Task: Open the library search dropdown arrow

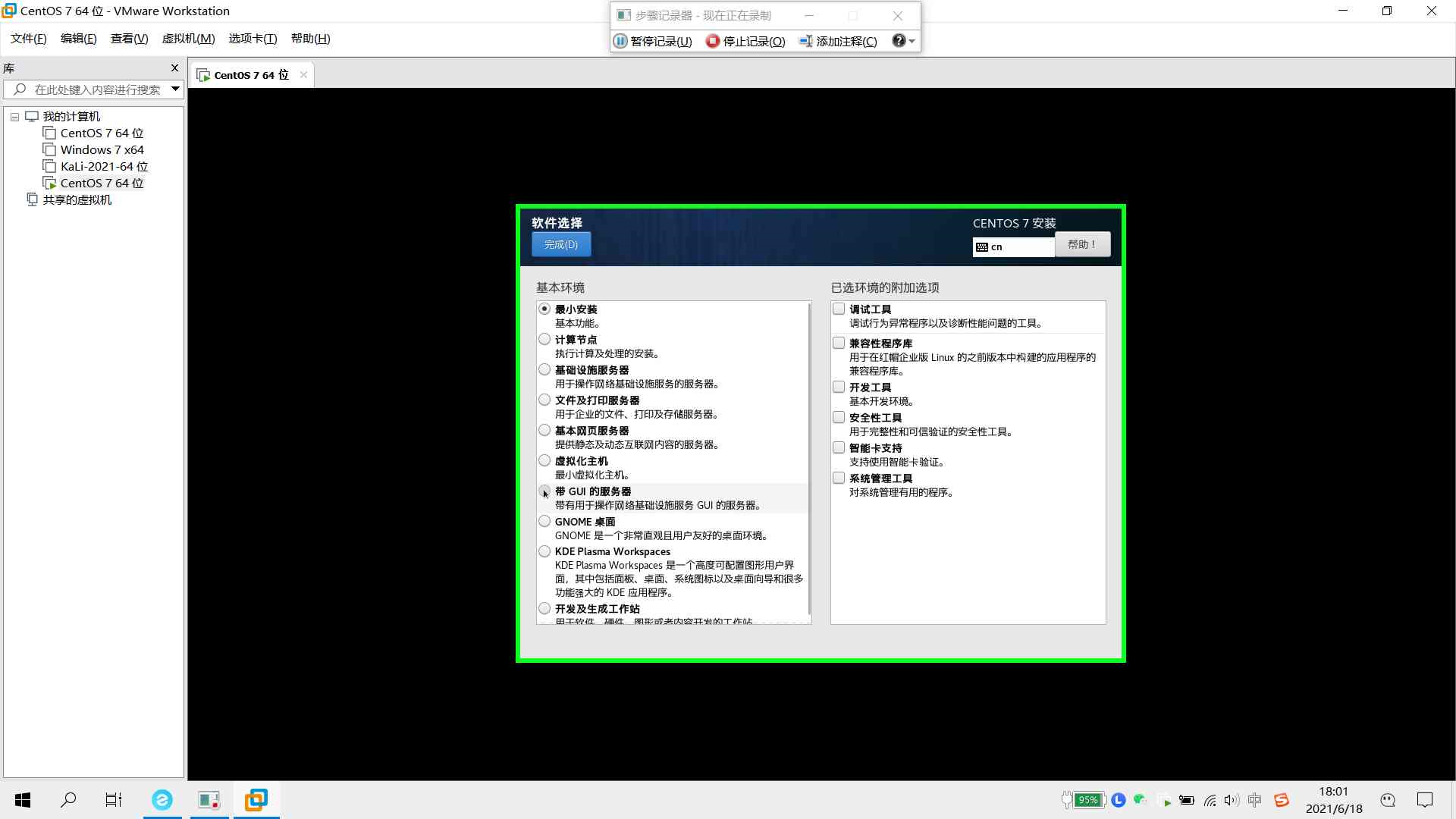Action: pyautogui.click(x=175, y=89)
